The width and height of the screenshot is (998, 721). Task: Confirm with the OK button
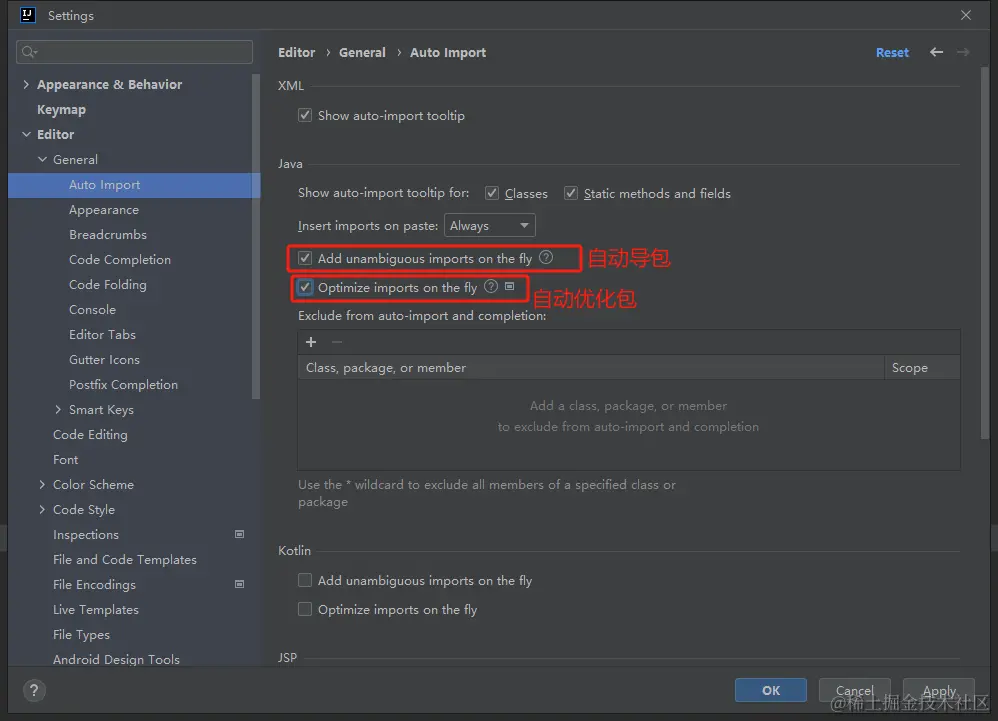[771, 690]
